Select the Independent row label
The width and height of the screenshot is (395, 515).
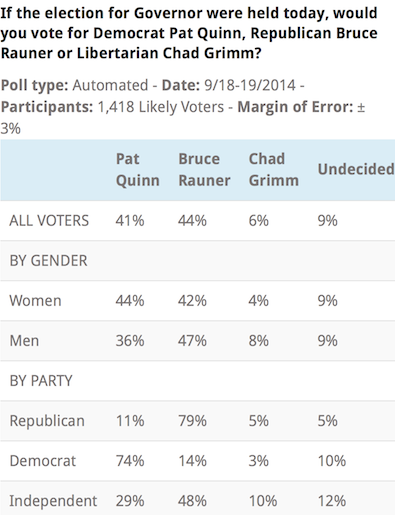53,501
